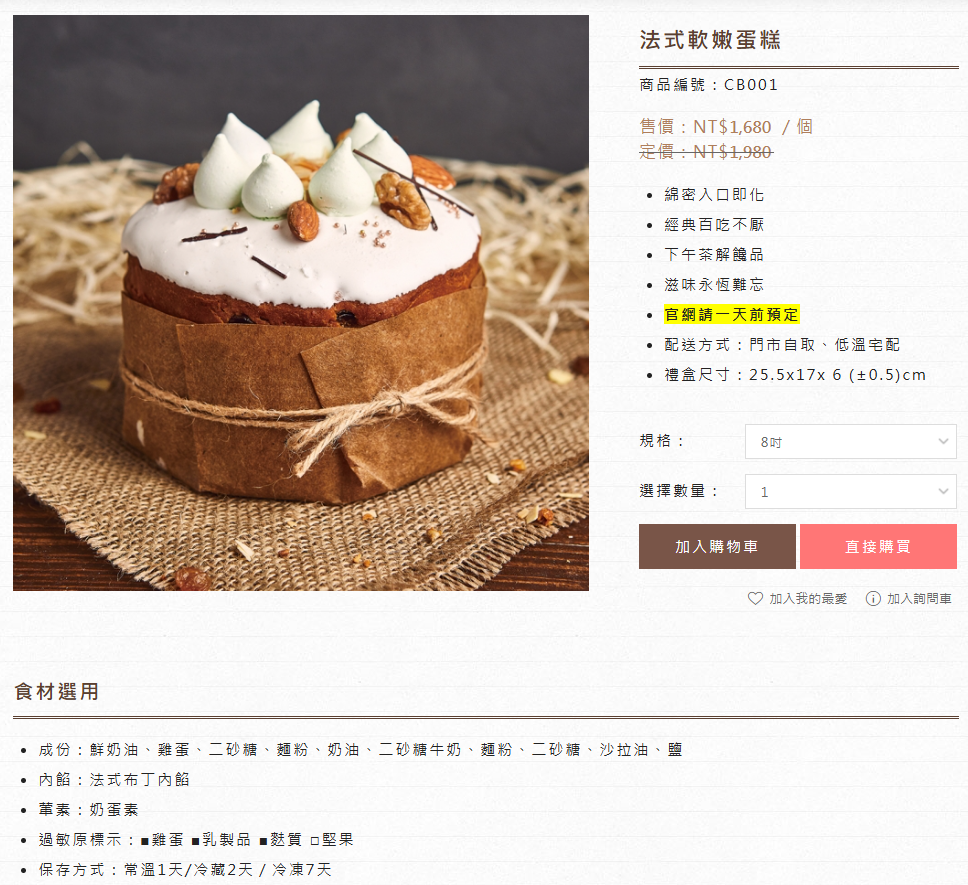Click the struck-through 定價 NT$1,980 text

click(x=706, y=152)
